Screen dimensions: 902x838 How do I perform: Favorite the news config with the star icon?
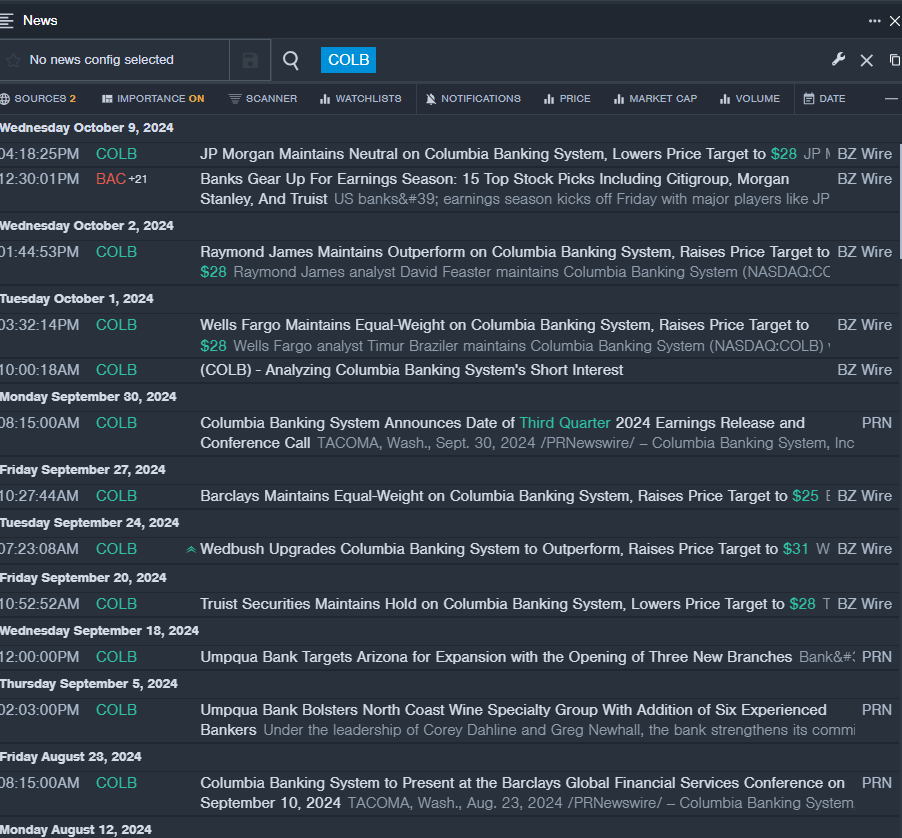click(13, 60)
